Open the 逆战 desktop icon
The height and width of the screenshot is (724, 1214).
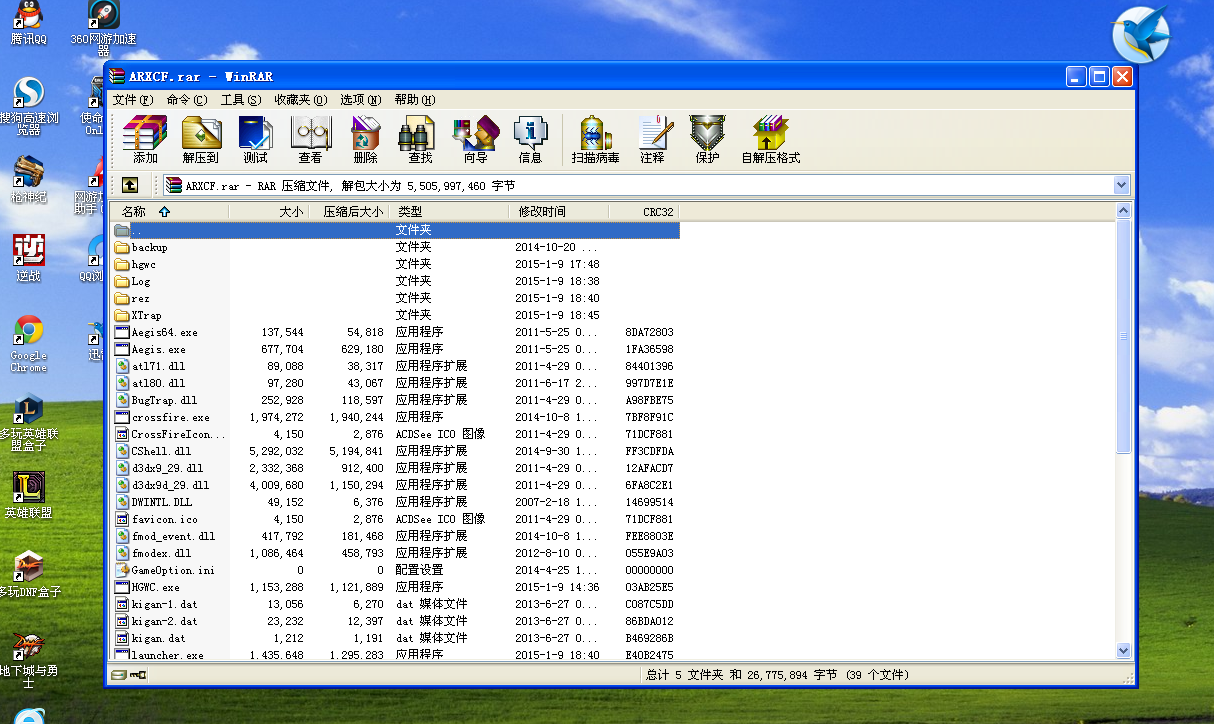click(28, 258)
